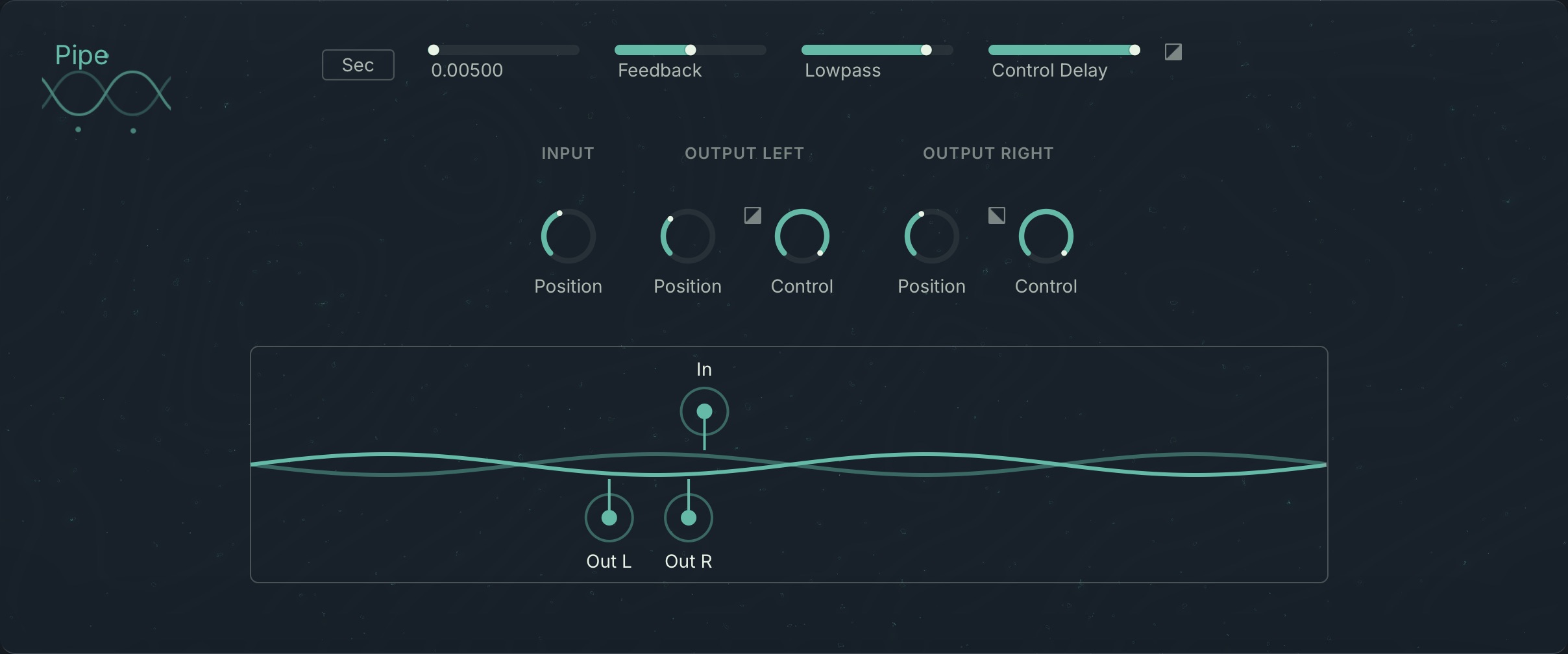Screen dimensions: 1568x654
Task: Click the curve icon beside the Control Delay slider
Action: point(1173,52)
